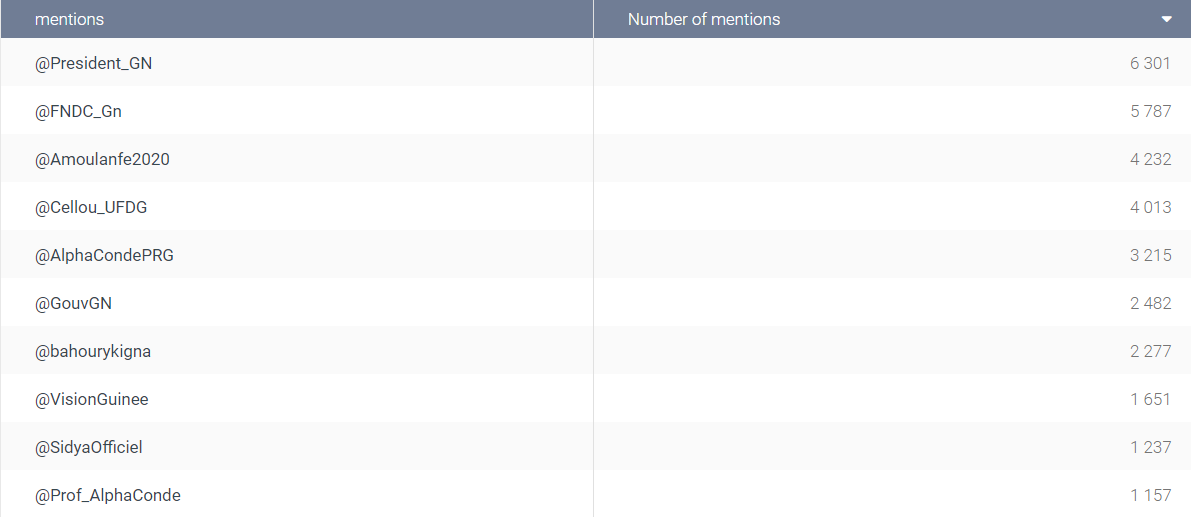1191x517 pixels.
Task: Select the 4 013 mentions value
Action: 1150,207
